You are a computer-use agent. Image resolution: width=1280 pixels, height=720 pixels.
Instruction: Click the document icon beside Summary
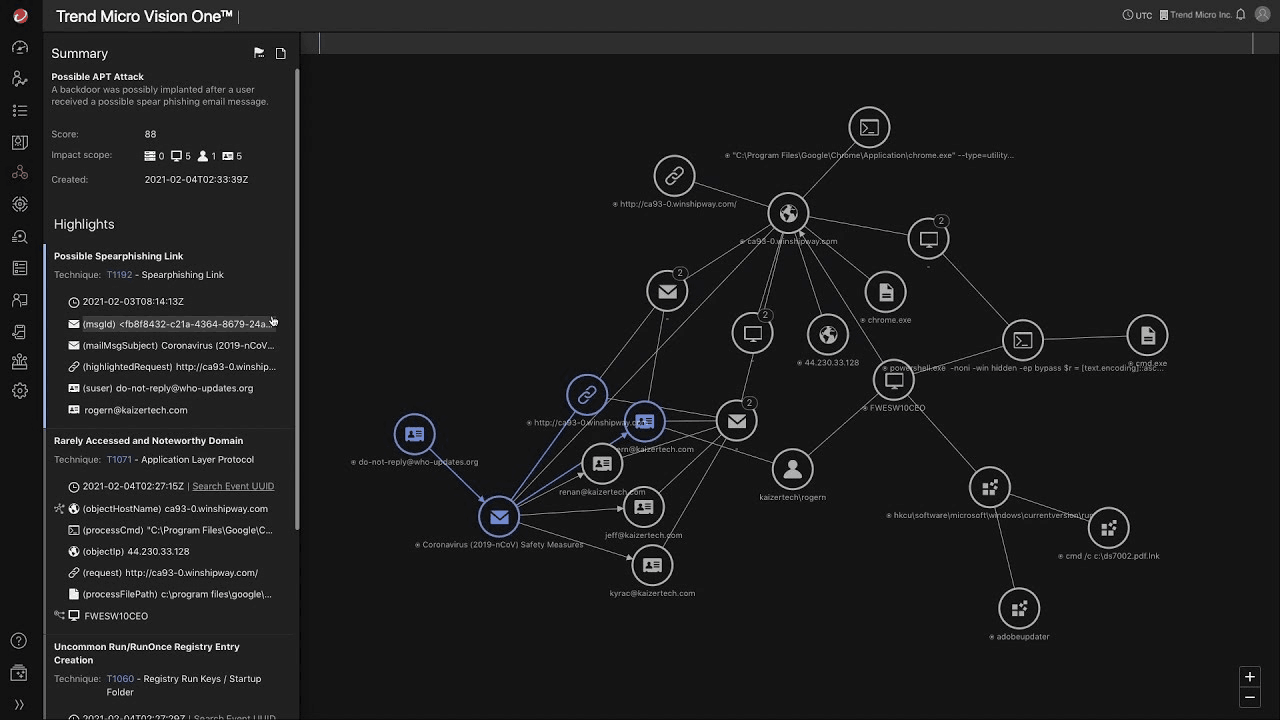coord(281,53)
